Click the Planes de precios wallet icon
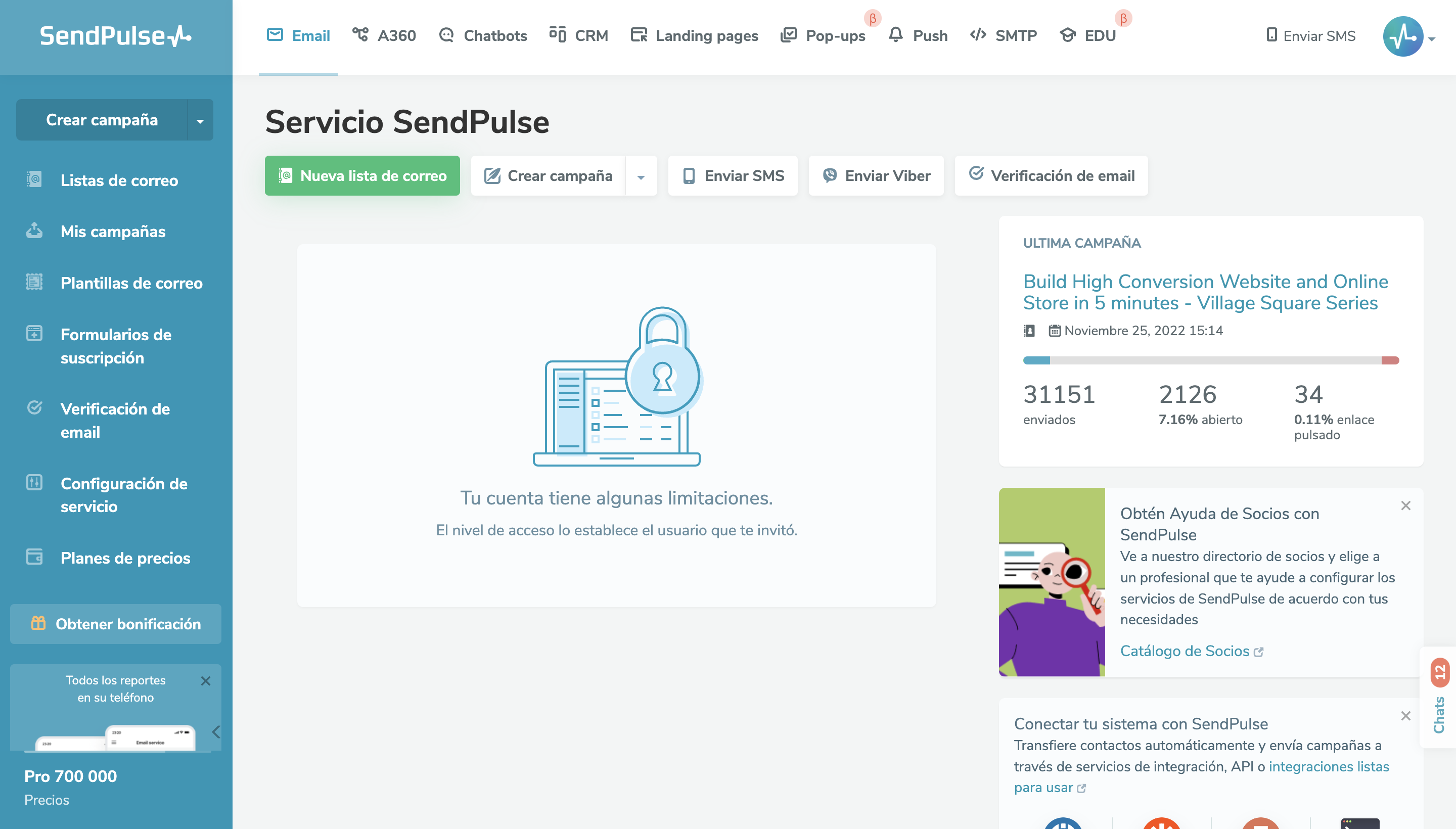Image resolution: width=1456 pixels, height=829 pixels. tap(34, 557)
